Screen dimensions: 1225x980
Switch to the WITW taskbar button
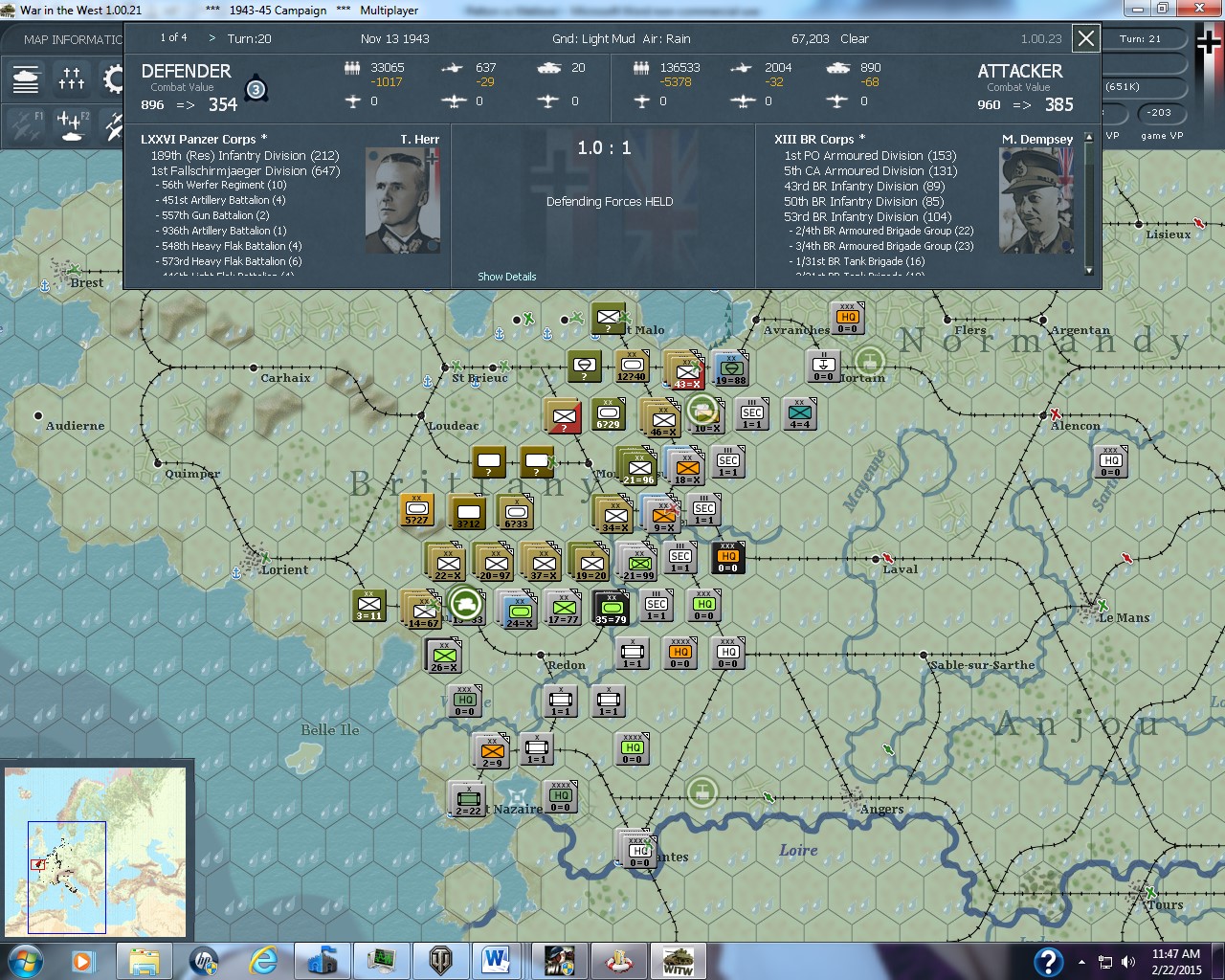(x=679, y=961)
